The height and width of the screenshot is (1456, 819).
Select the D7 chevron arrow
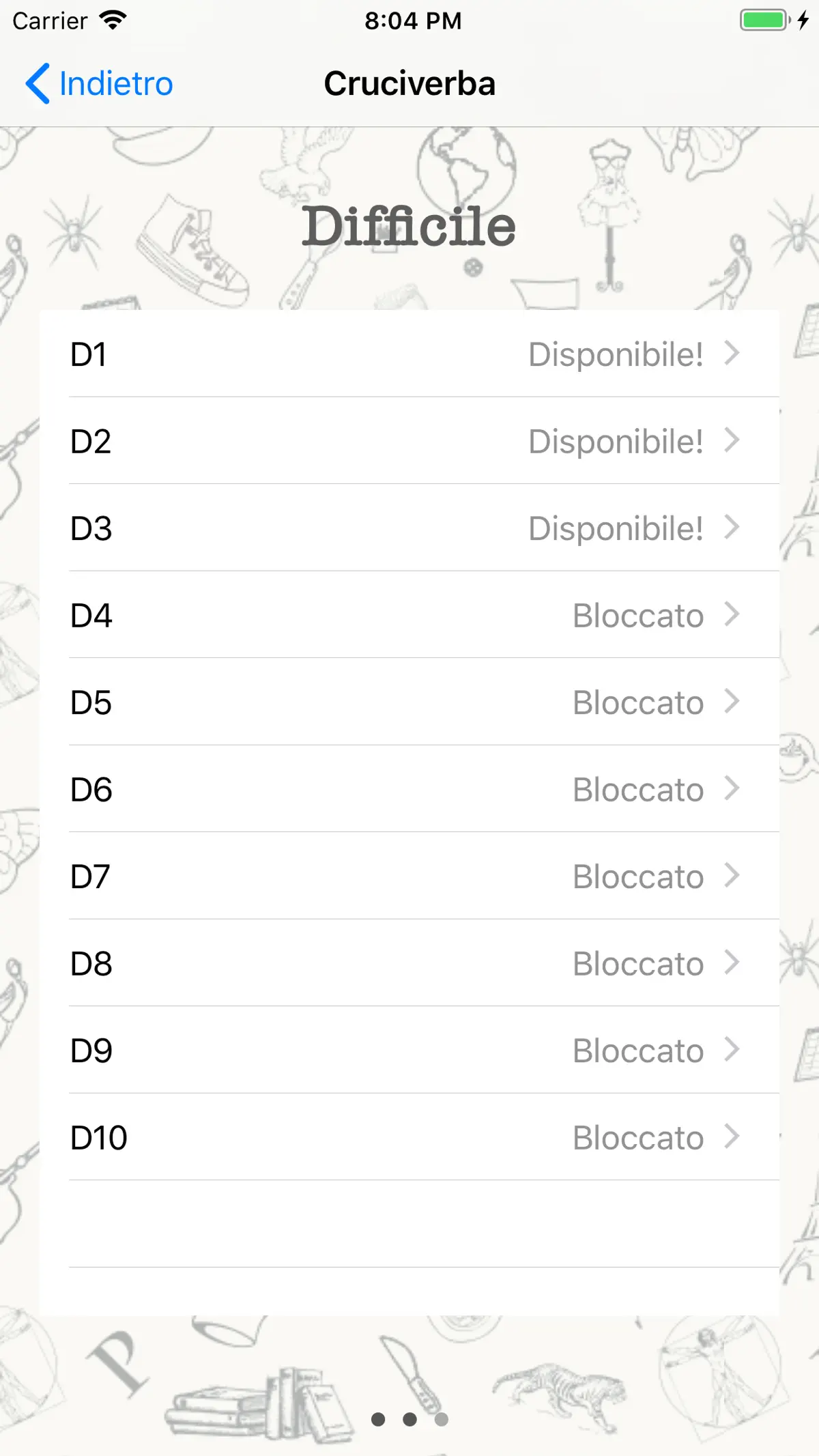tap(732, 876)
